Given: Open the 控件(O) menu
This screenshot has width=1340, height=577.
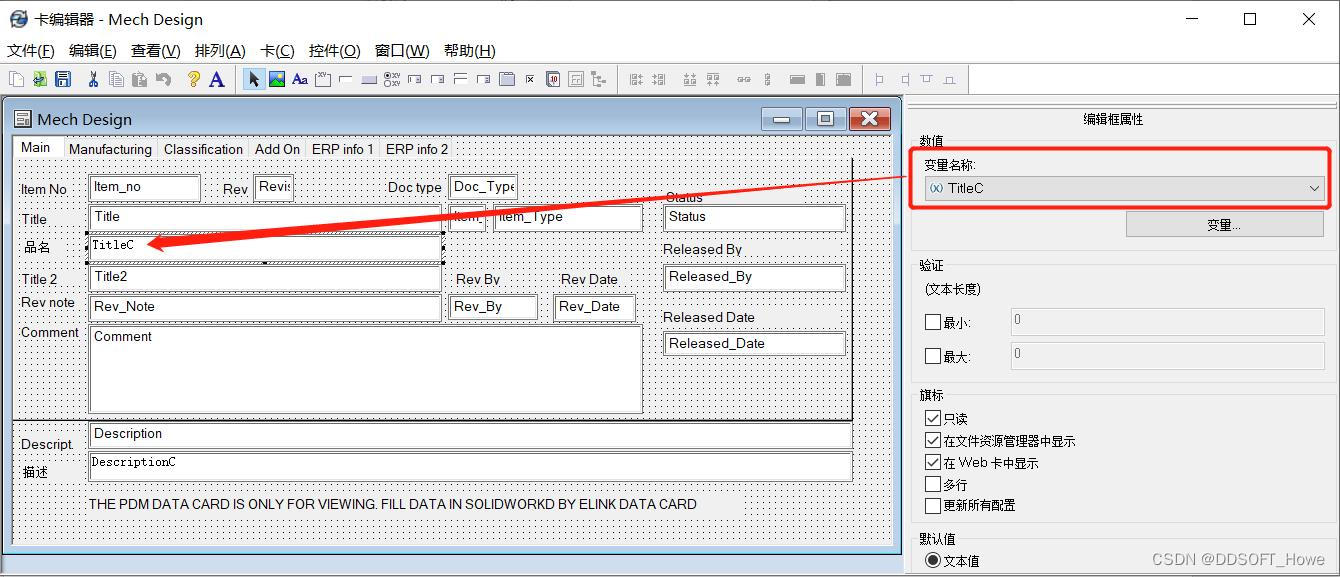Looking at the screenshot, I should pyautogui.click(x=334, y=50).
